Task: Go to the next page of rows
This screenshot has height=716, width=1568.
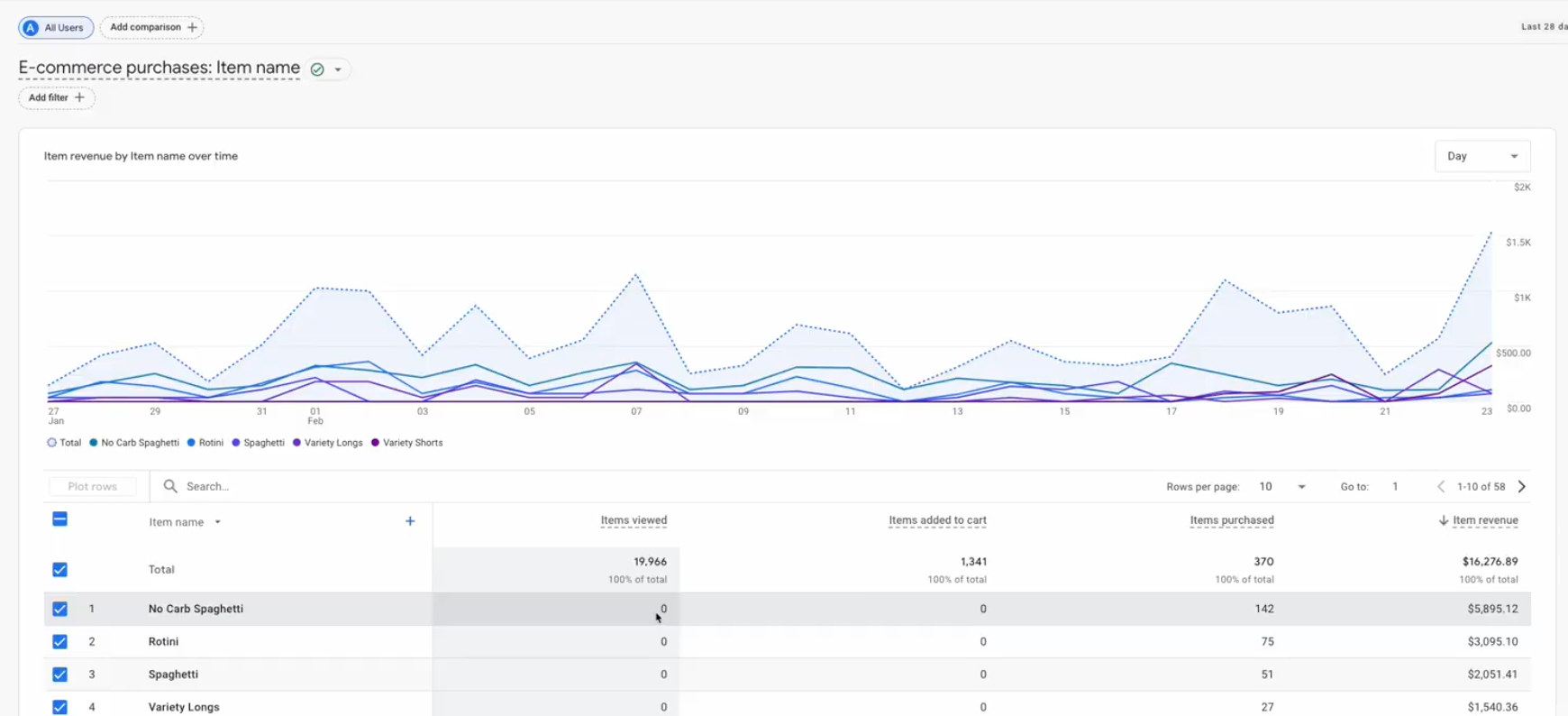Action: [1522, 486]
